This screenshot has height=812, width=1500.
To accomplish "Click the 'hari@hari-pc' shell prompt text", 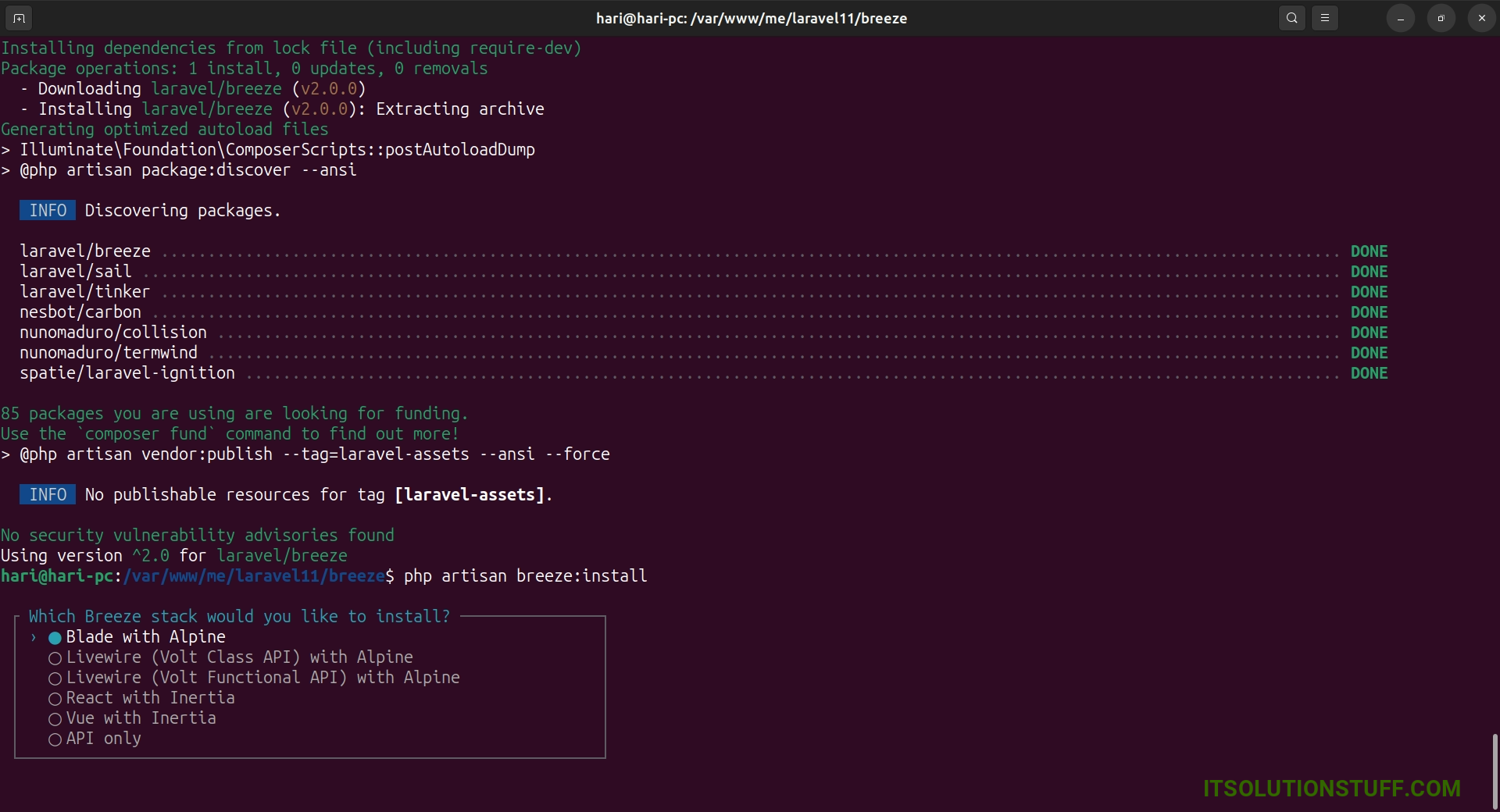I will click(x=57, y=576).
